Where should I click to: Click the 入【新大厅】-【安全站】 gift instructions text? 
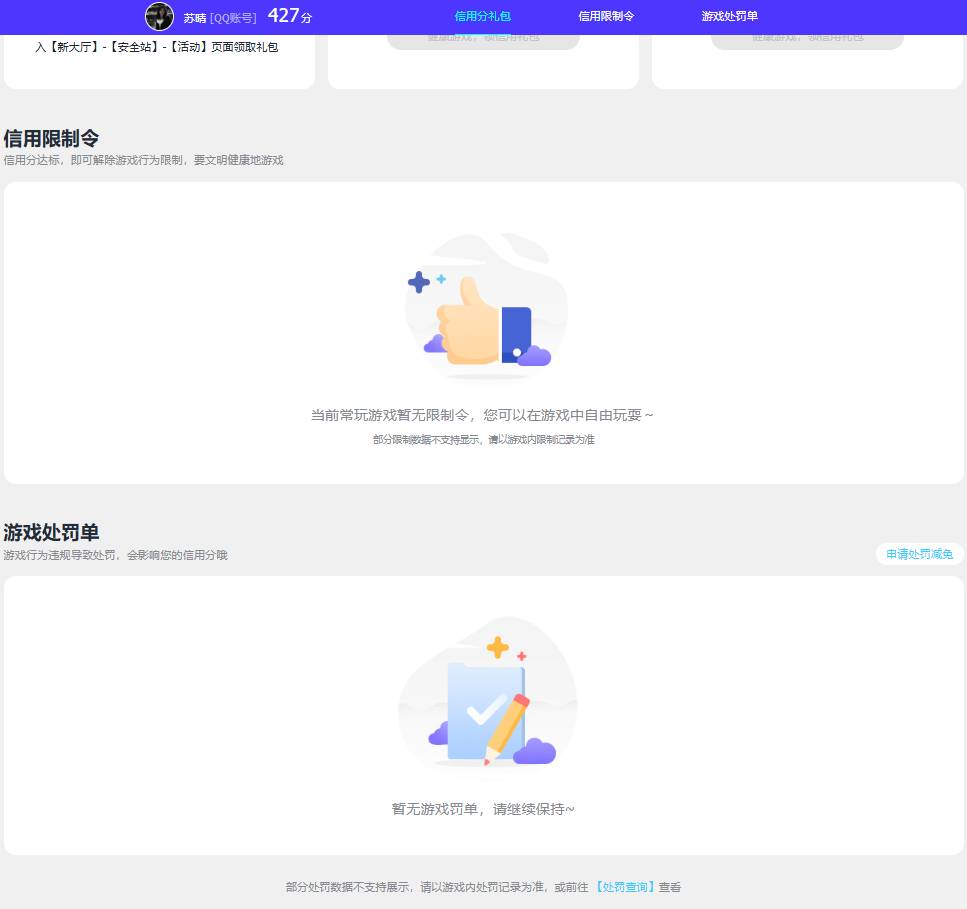(157, 47)
